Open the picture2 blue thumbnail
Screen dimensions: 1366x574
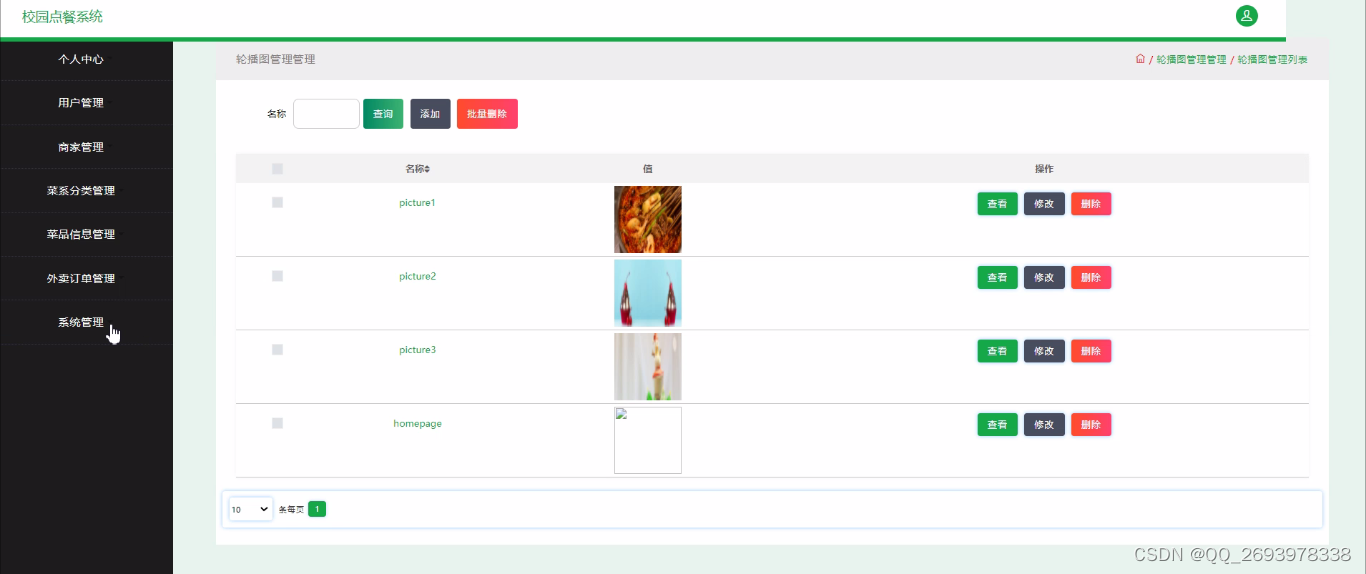tap(648, 293)
